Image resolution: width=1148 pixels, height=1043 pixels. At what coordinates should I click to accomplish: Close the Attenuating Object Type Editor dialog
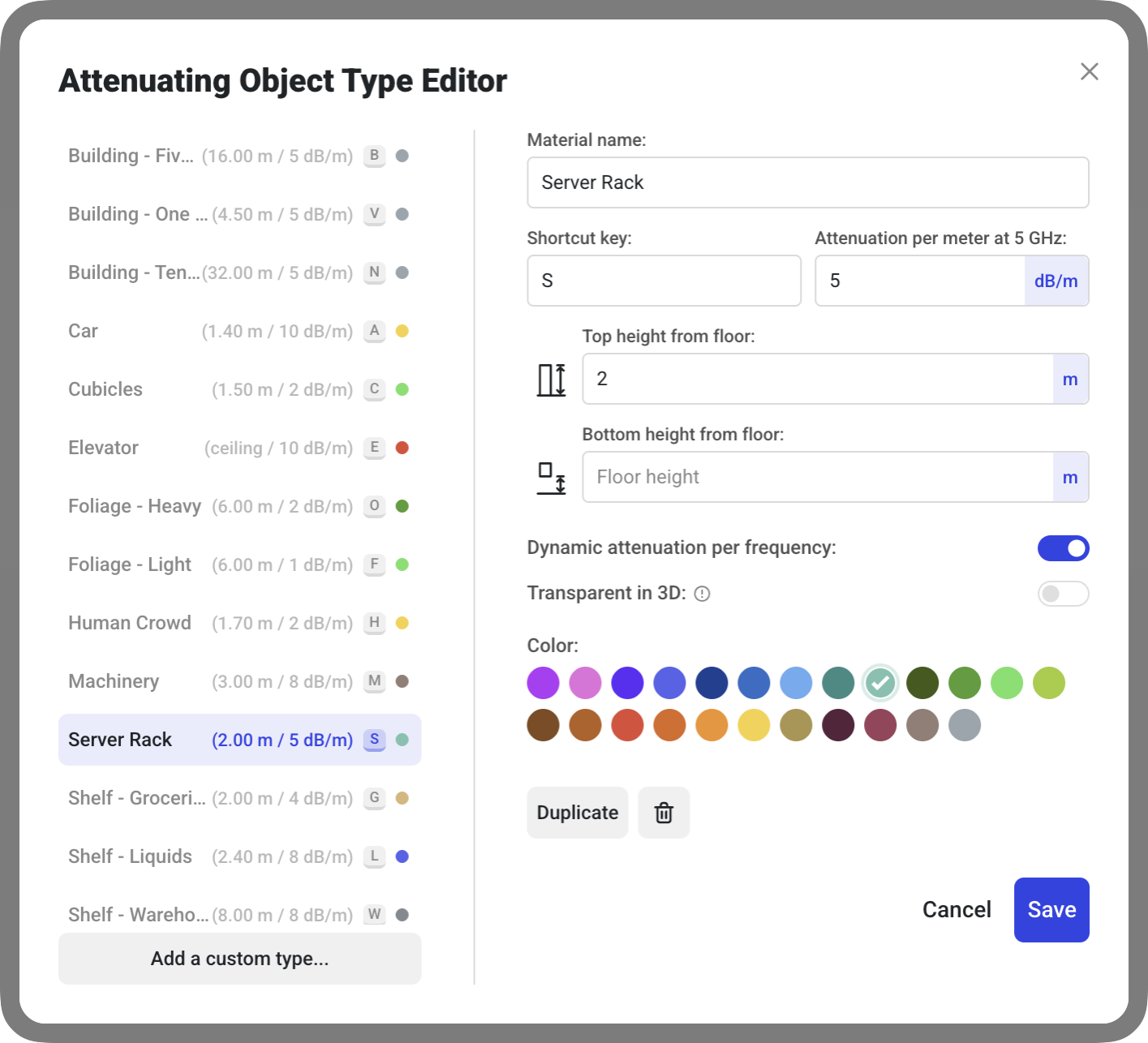[1089, 71]
